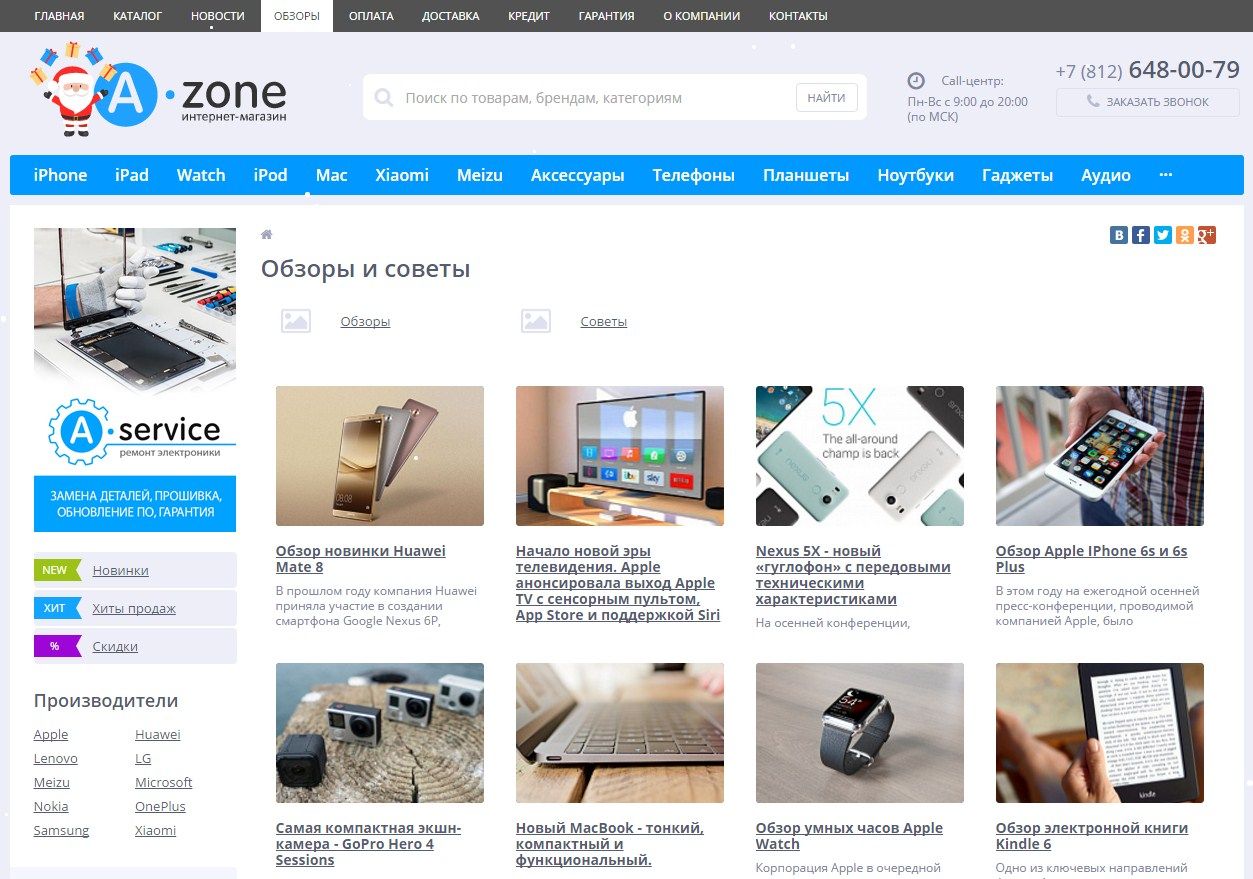The width and height of the screenshot is (1253, 879).
Task: Click the Заказать звонок button
Action: point(1147,102)
